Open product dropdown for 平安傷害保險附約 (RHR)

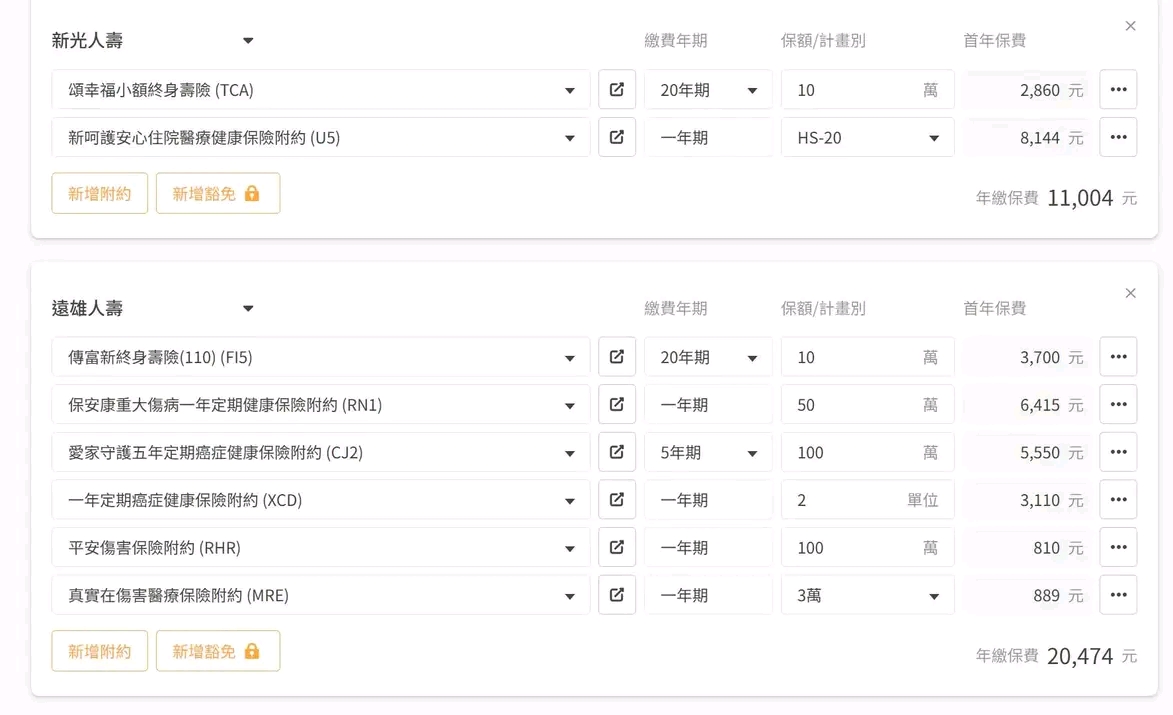coord(321,547)
